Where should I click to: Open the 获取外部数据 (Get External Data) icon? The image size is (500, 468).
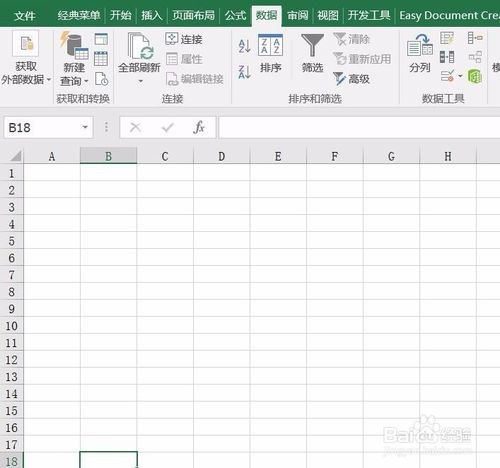[26, 43]
